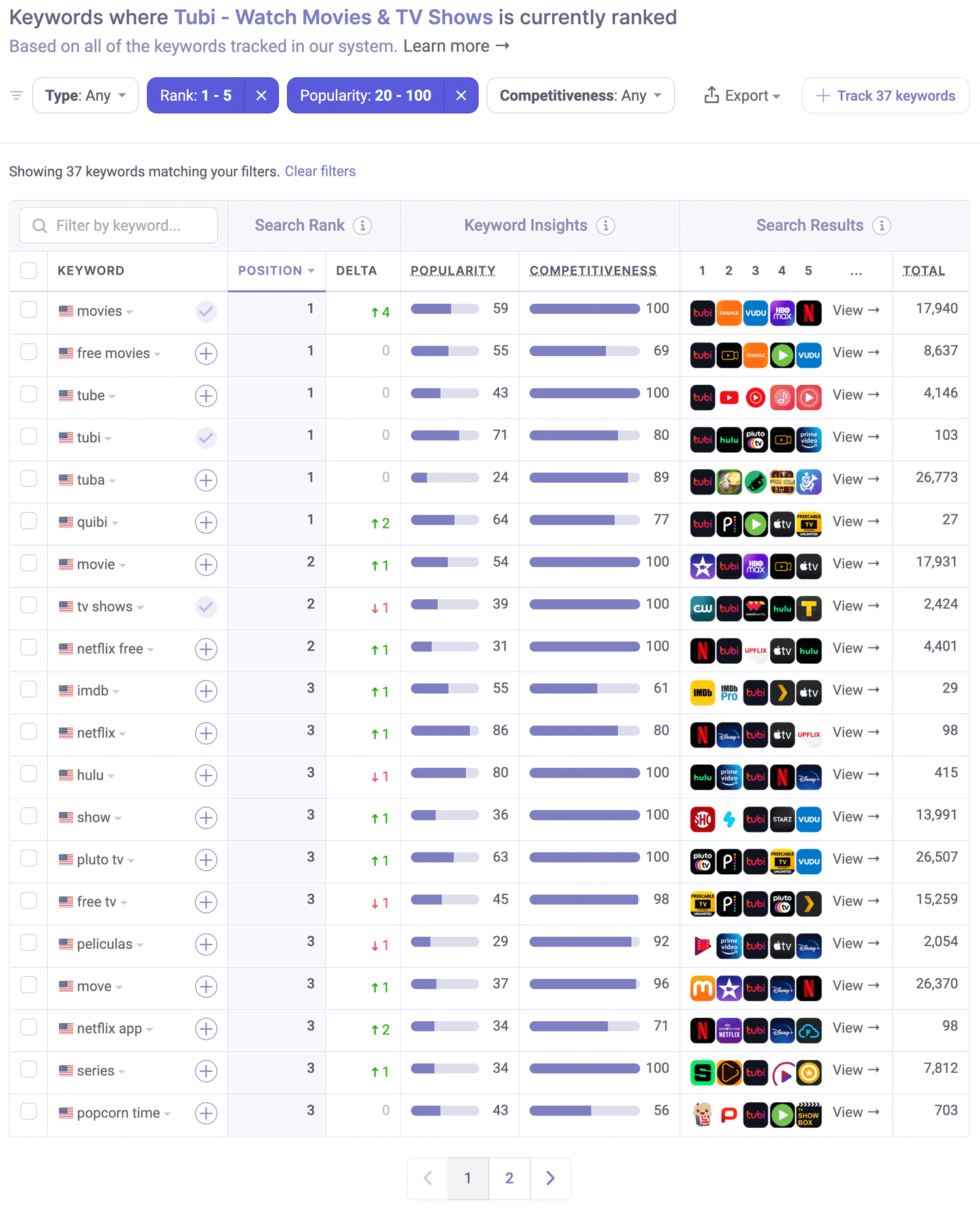Expand the series keyword dropdown arrow
980x1214 pixels.
coord(122,1072)
